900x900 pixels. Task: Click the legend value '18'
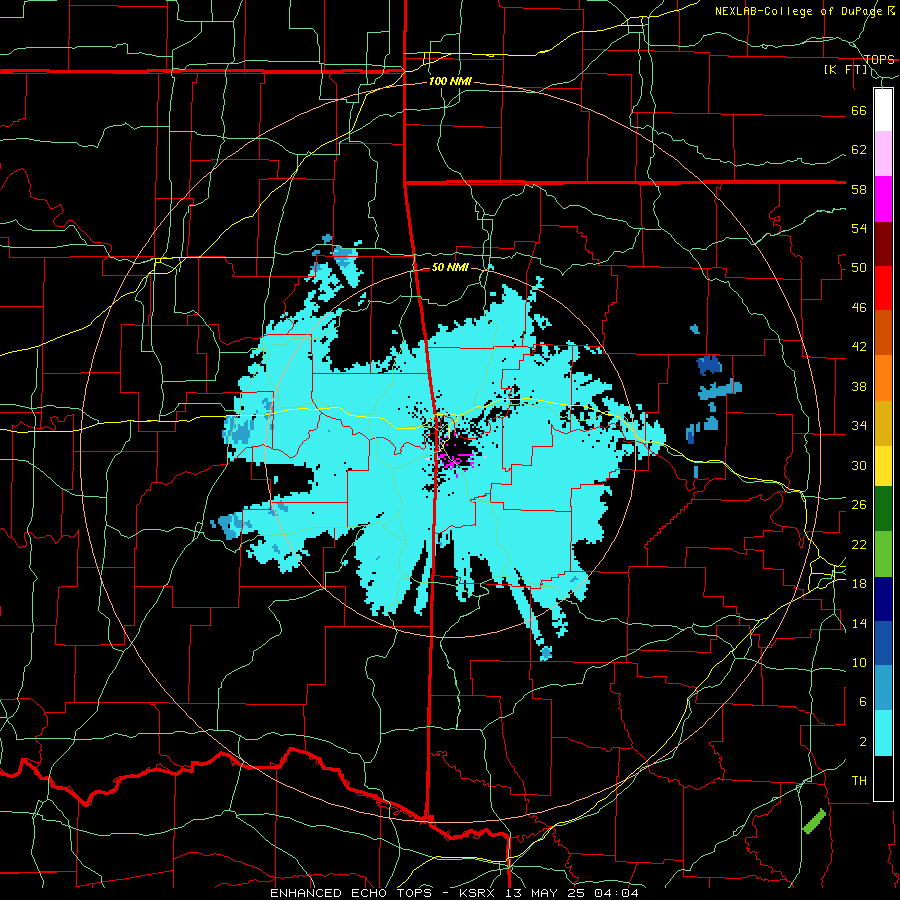point(859,583)
